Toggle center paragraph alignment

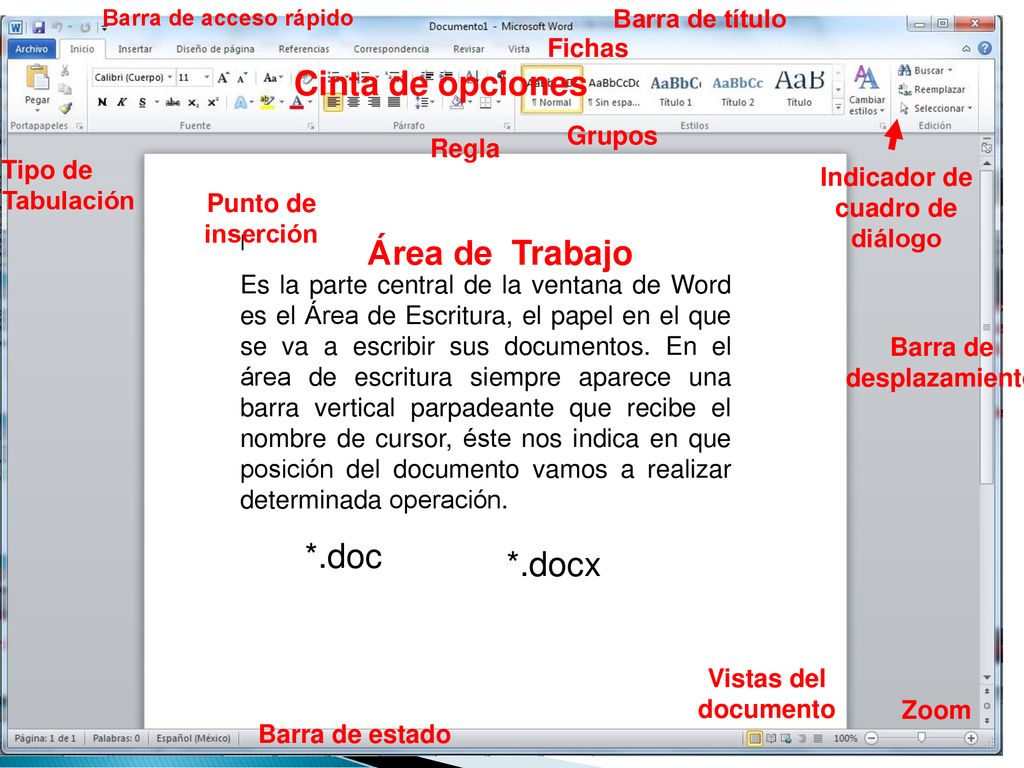353,103
